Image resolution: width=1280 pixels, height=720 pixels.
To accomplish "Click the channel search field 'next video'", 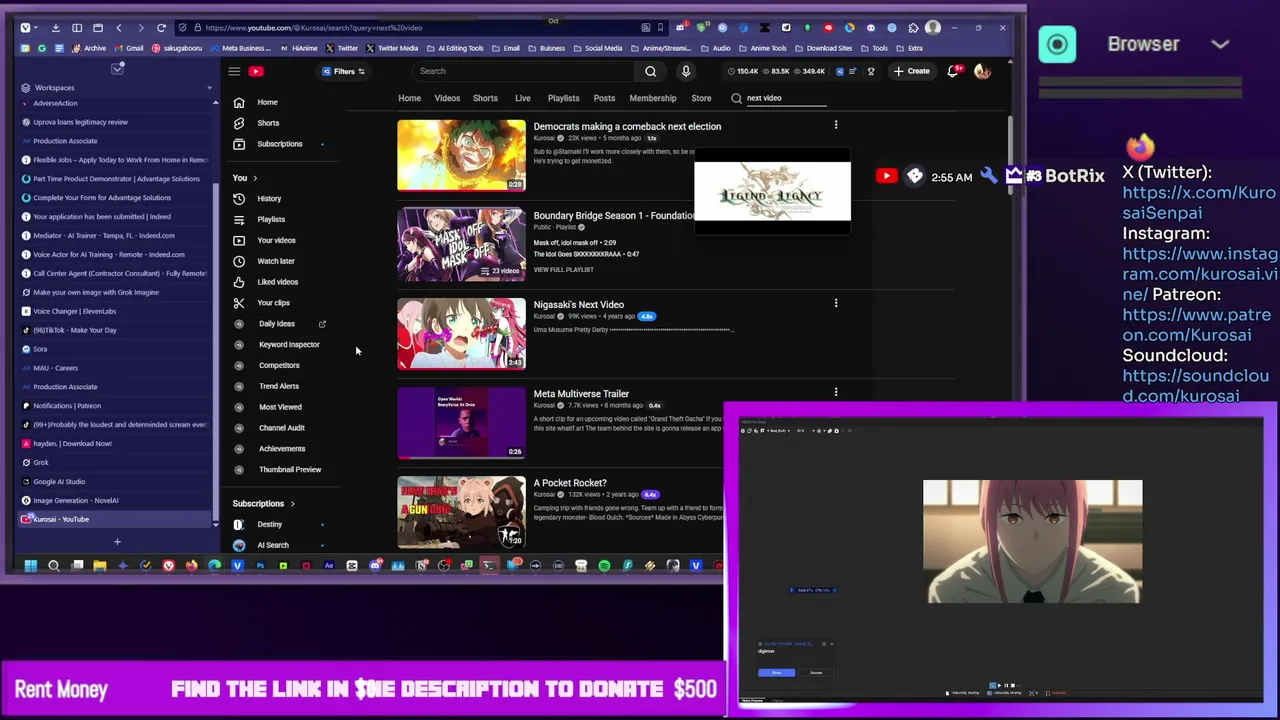I will point(786,98).
